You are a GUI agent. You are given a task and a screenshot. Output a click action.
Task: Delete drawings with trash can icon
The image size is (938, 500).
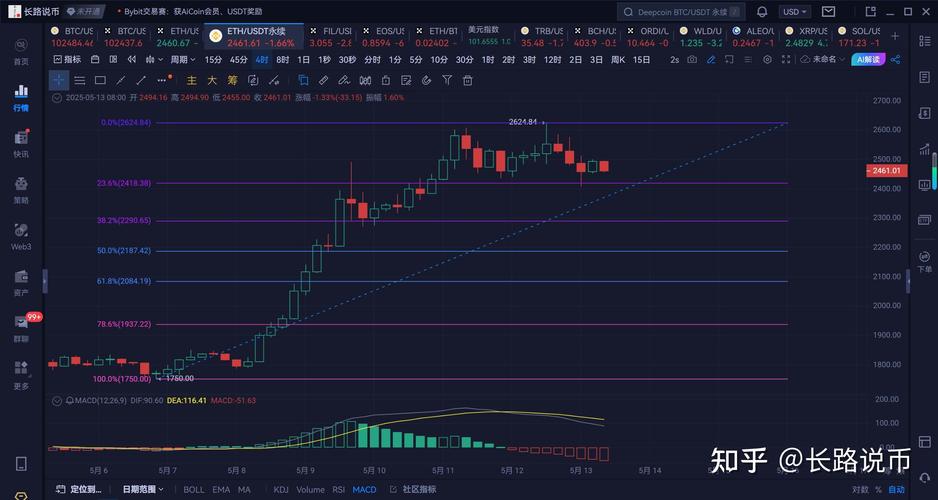point(468,80)
